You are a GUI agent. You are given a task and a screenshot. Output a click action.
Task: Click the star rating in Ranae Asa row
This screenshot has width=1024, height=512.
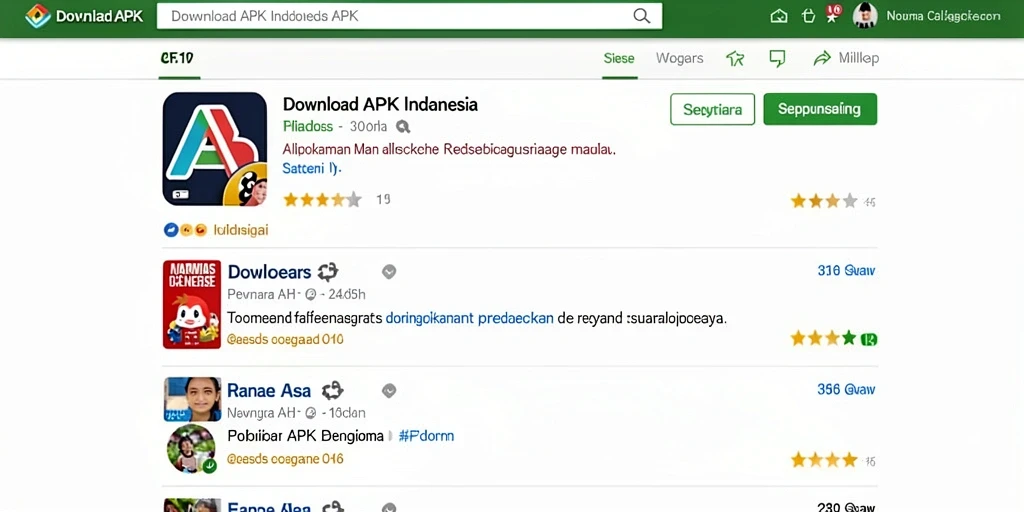pyautogui.click(x=824, y=460)
